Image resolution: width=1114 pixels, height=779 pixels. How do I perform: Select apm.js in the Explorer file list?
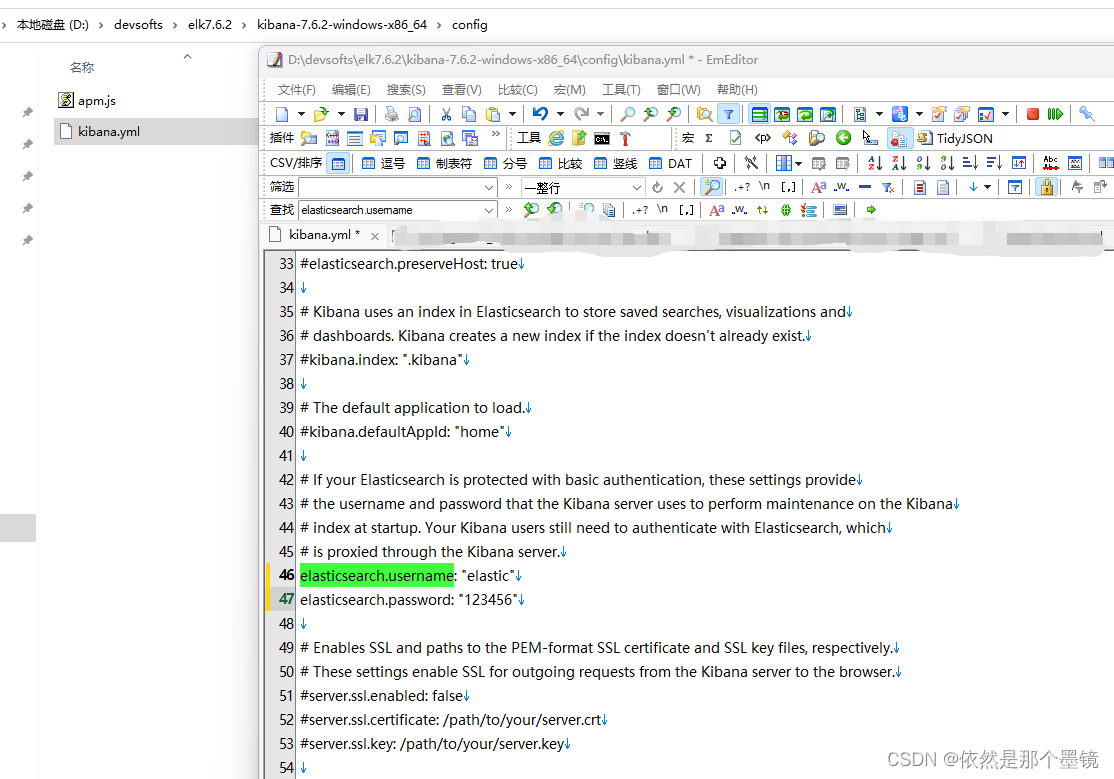(97, 100)
